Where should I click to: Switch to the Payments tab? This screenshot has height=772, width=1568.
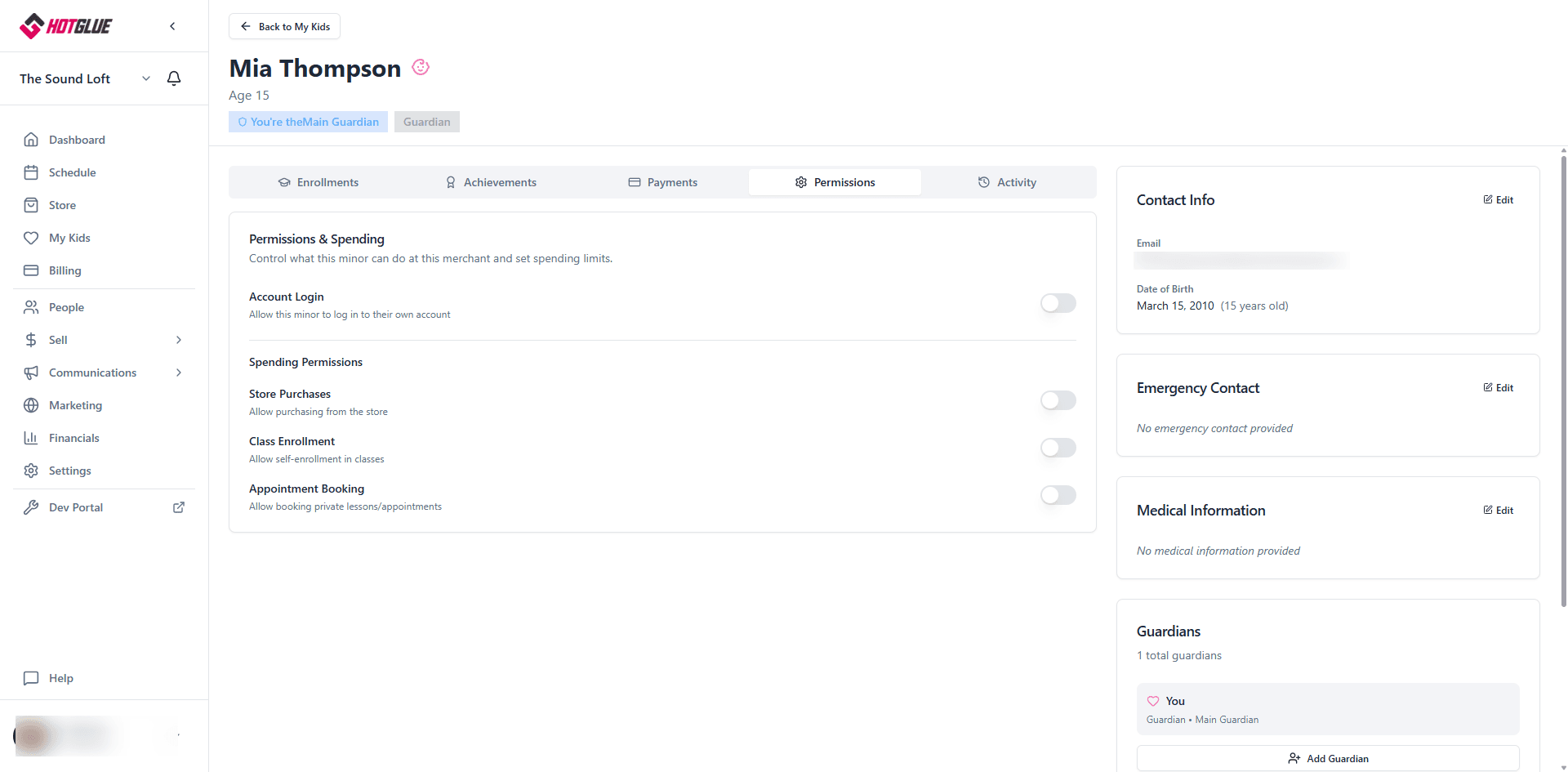662,182
